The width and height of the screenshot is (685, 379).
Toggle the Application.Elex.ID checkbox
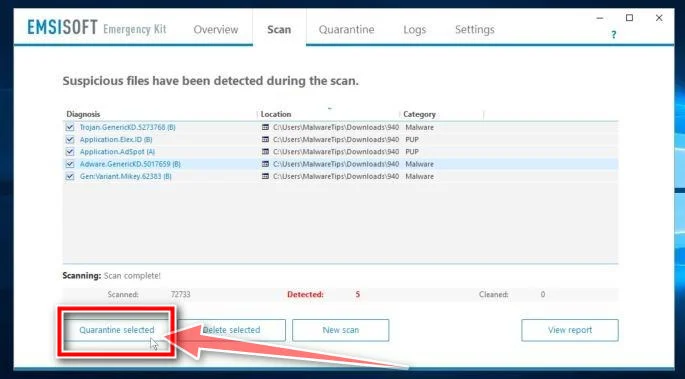click(x=69, y=139)
